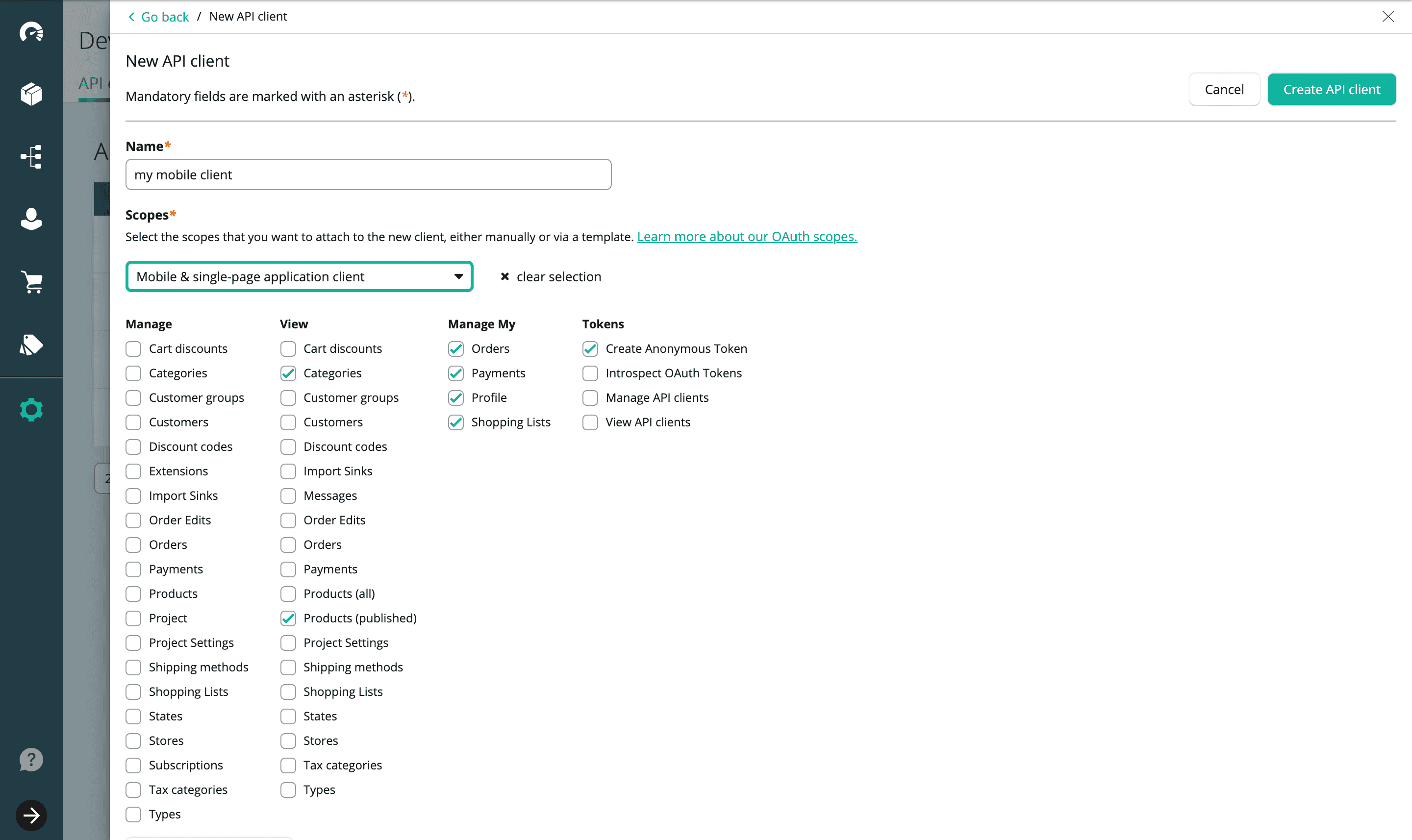
Task: Open Orders via the shopping cart icon
Action: 31,282
